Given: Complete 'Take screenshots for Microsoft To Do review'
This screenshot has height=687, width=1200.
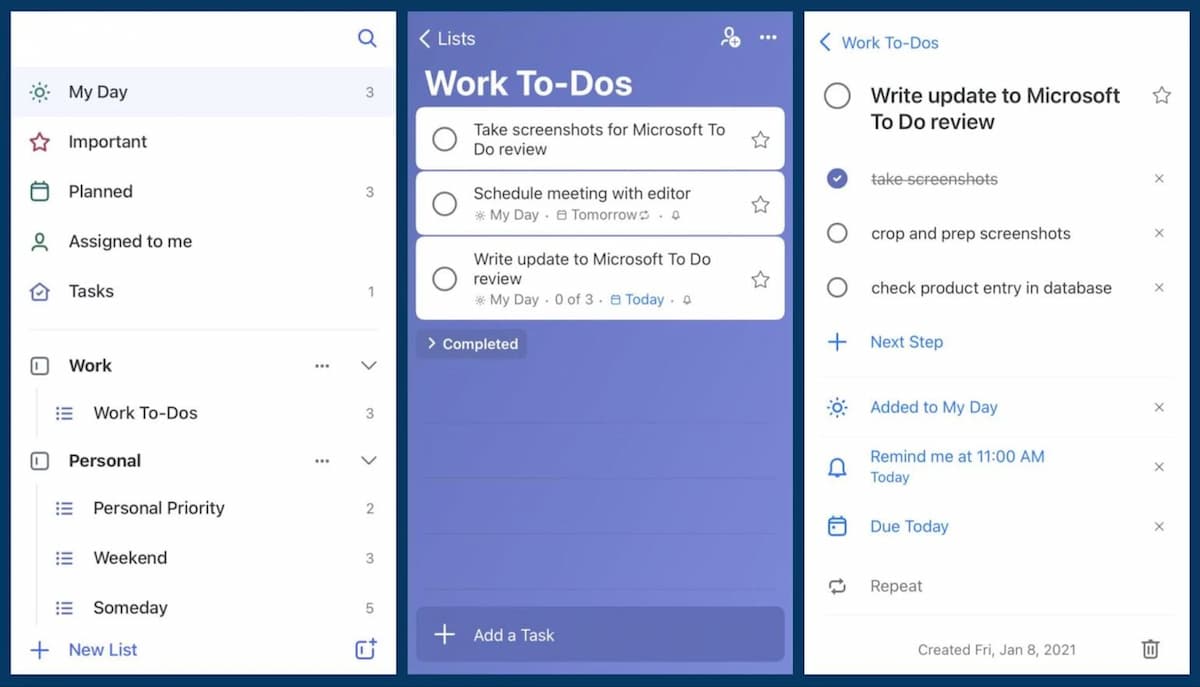Looking at the screenshot, I should tap(444, 139).
